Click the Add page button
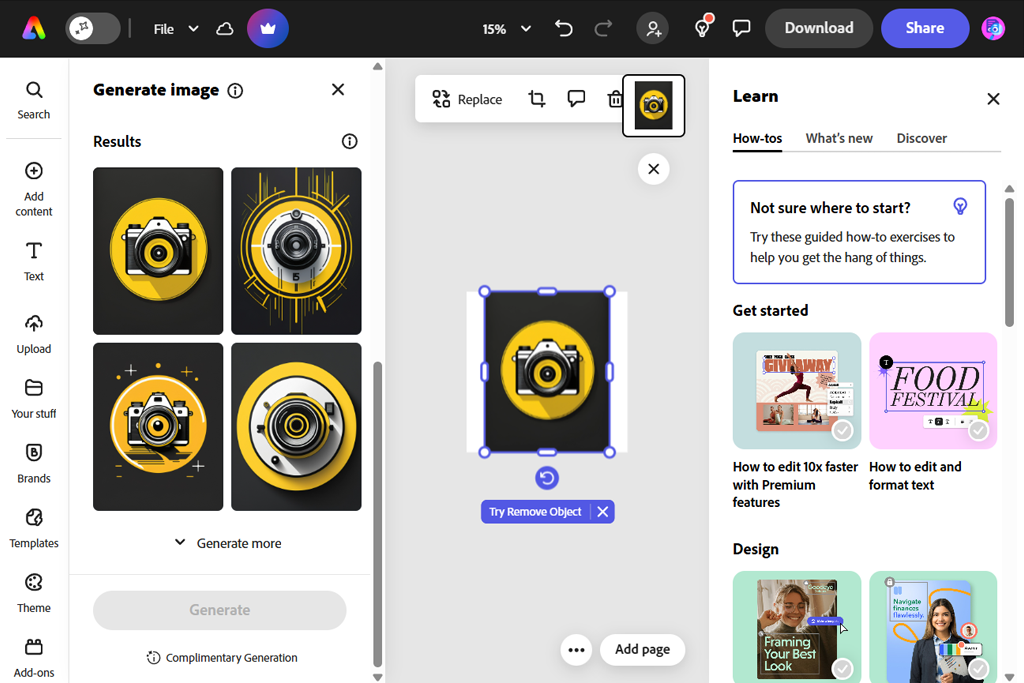 pyautogui.click(x=643, y=649)
